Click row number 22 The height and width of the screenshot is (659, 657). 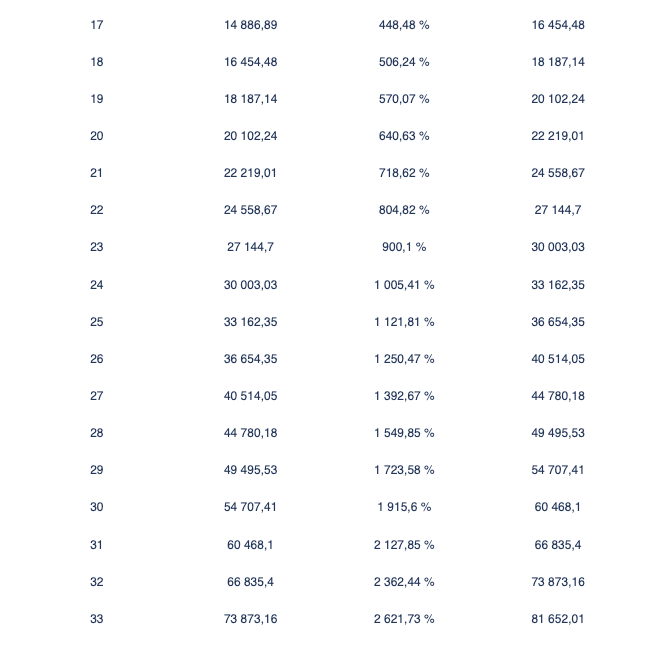click(x=97, y=210)
